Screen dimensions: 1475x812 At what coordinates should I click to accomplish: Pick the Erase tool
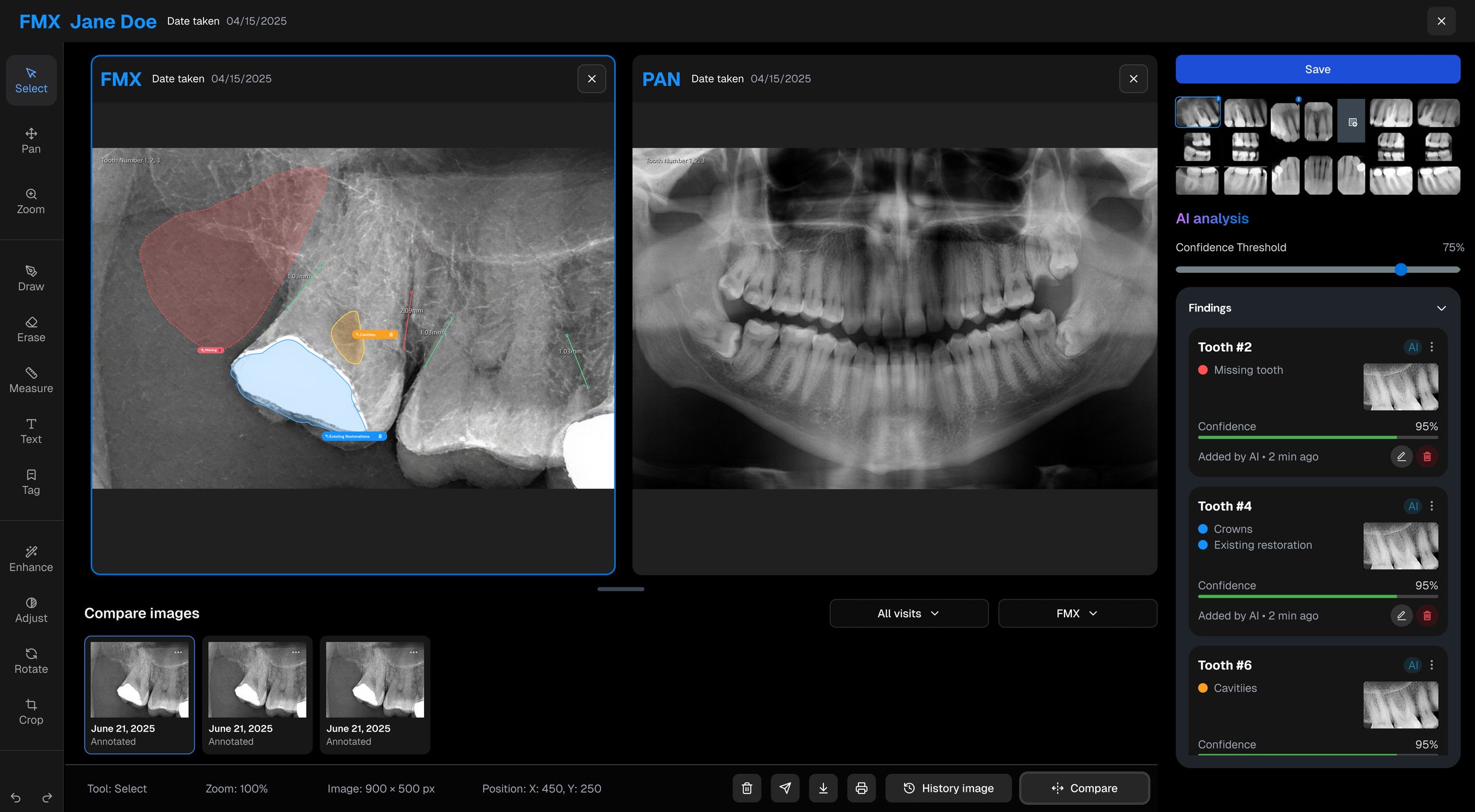click(31, 330)
